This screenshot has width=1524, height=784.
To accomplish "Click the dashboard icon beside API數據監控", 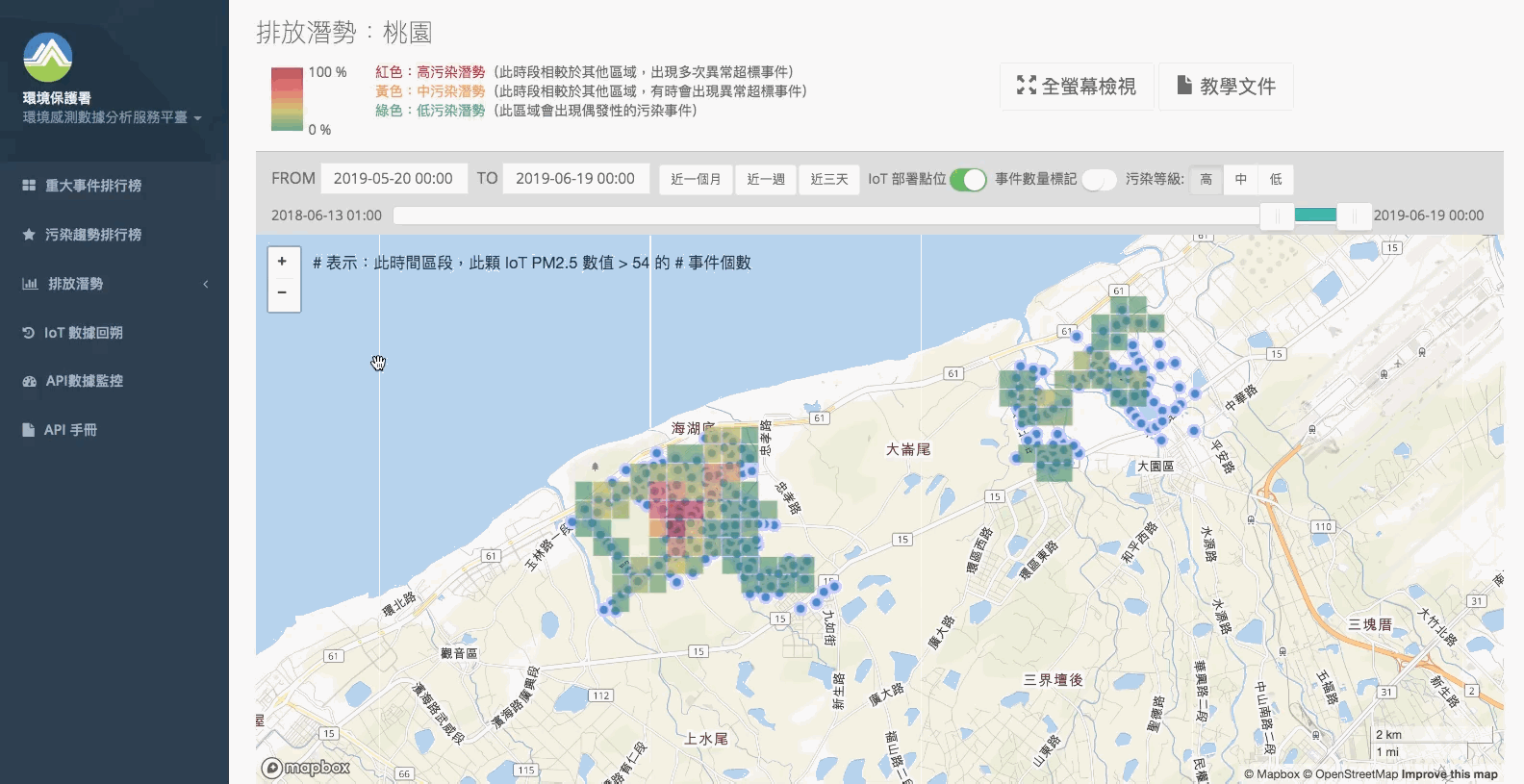I will (29, 381).
